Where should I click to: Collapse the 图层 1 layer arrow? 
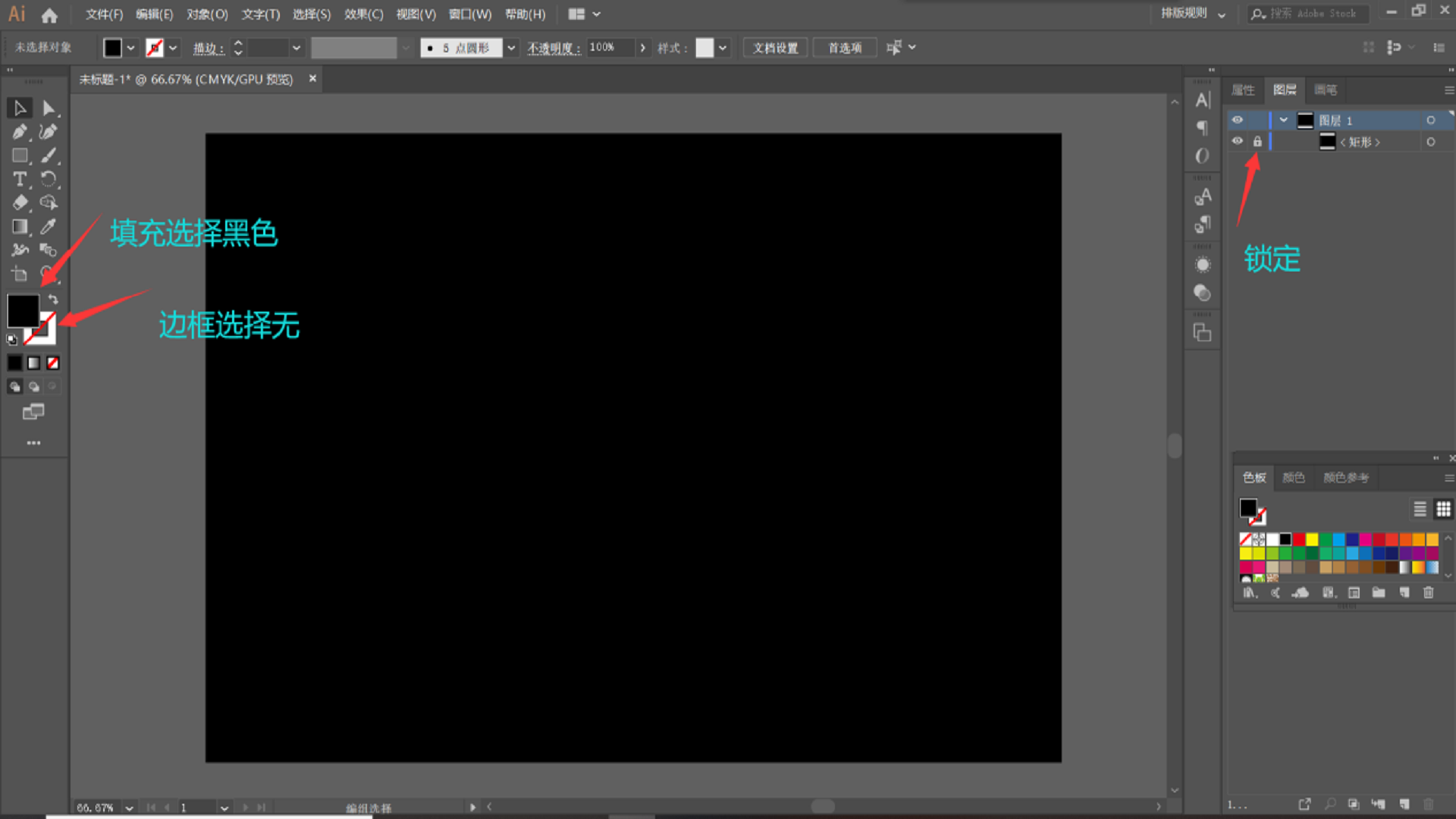point(1283,120)
